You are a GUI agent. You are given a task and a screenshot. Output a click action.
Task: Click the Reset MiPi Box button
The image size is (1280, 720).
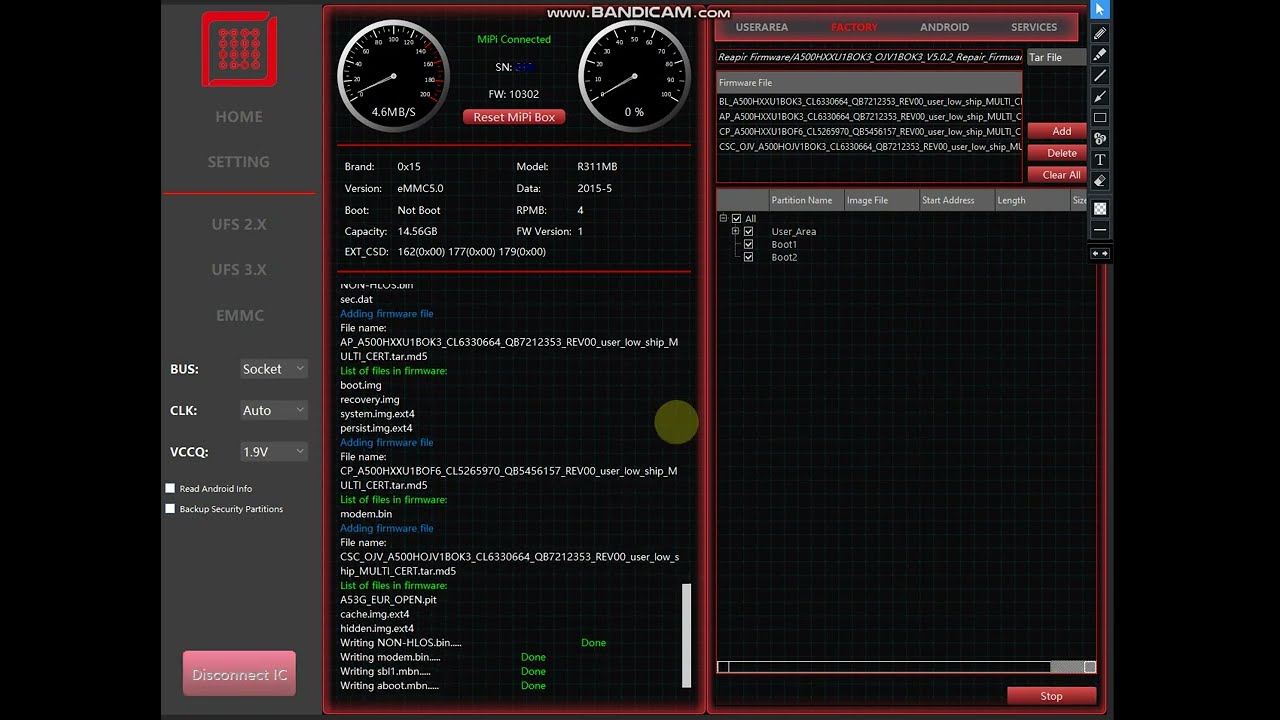click(514, 117)
